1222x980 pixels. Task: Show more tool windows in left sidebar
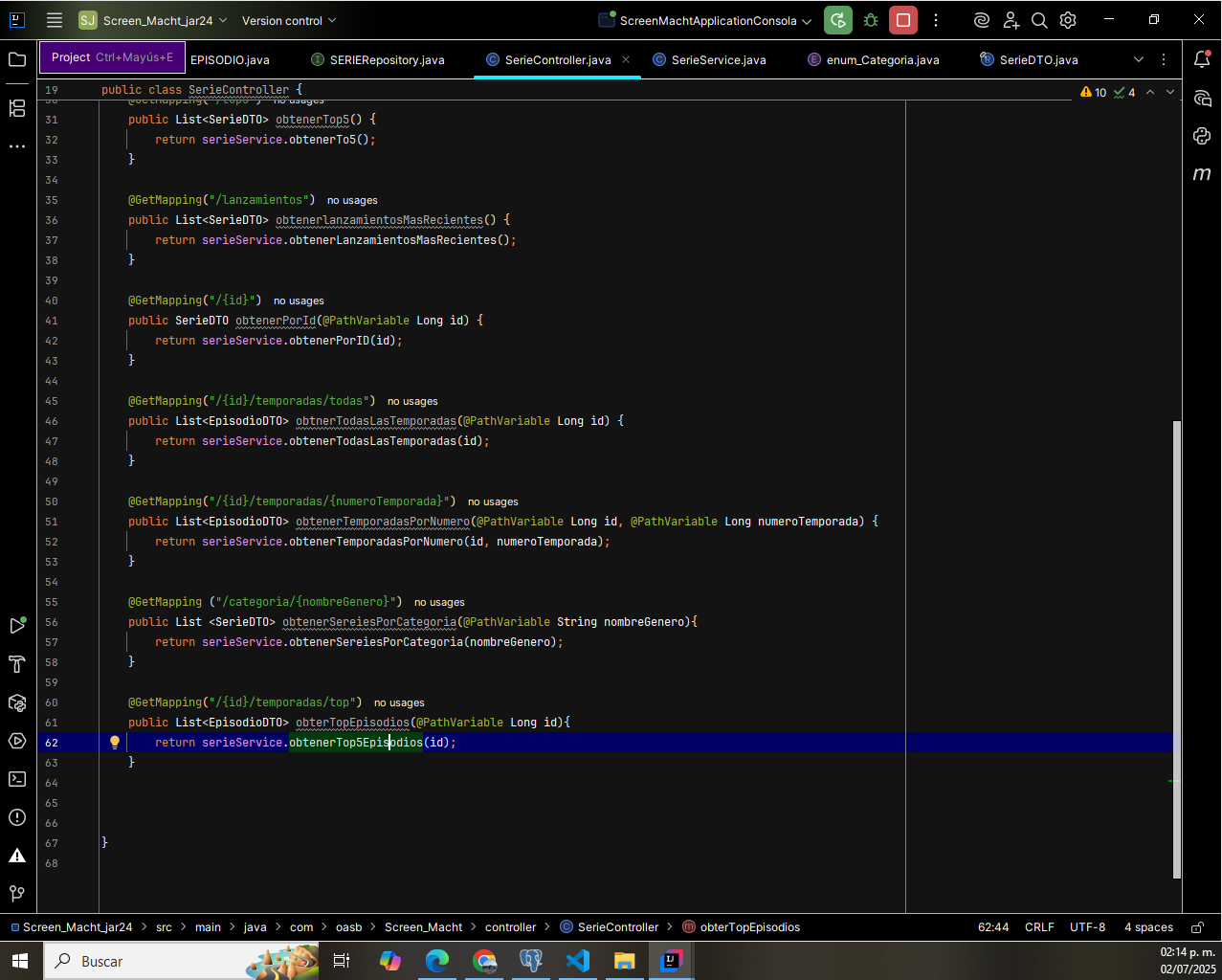tap(17, 146)
